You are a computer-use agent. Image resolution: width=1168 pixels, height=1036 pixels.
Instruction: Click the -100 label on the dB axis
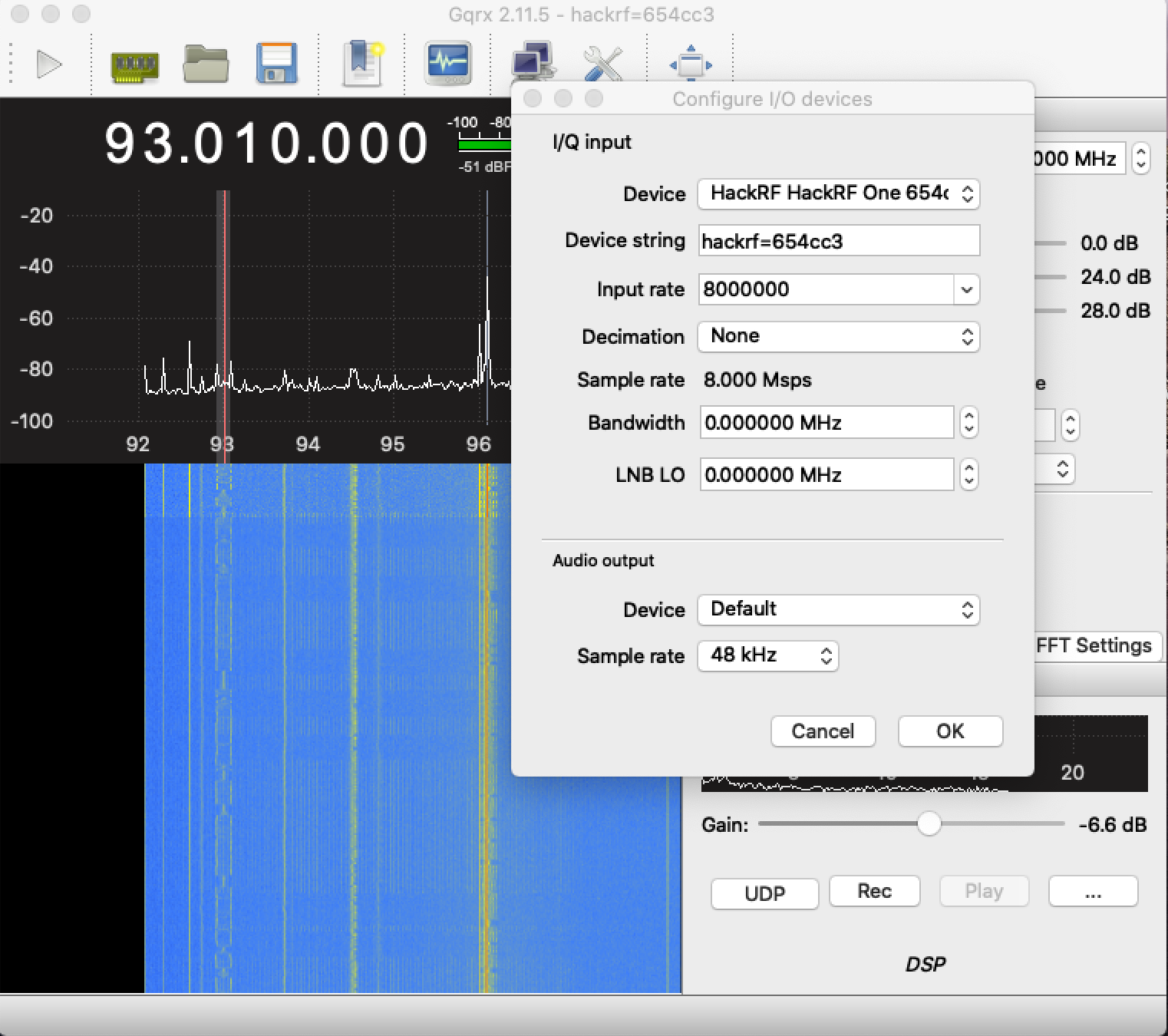31,421
